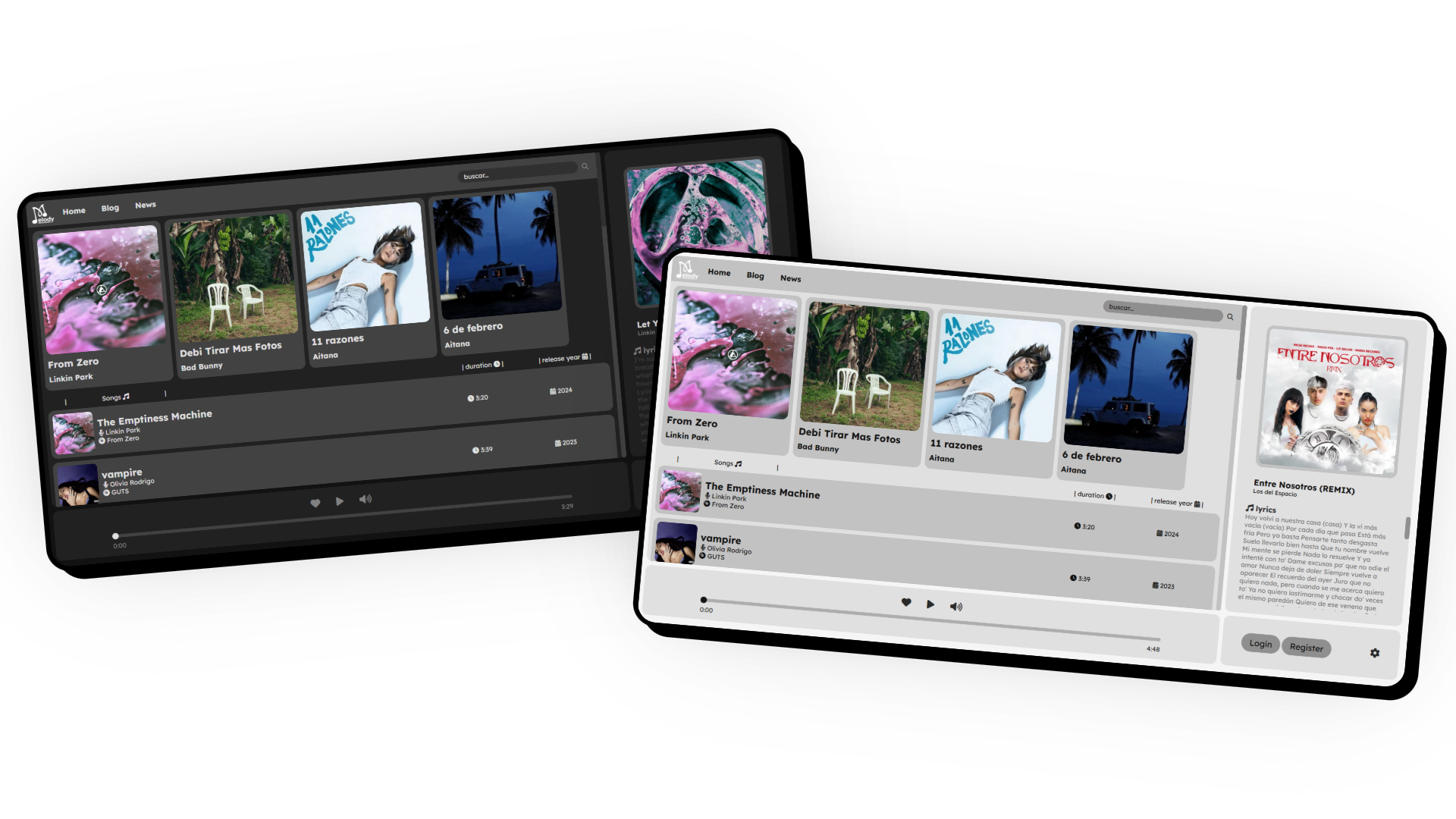Click the release year header in dark mockup
The width and height of the screenshot is (1456, 819).
[x=565, y=358]
